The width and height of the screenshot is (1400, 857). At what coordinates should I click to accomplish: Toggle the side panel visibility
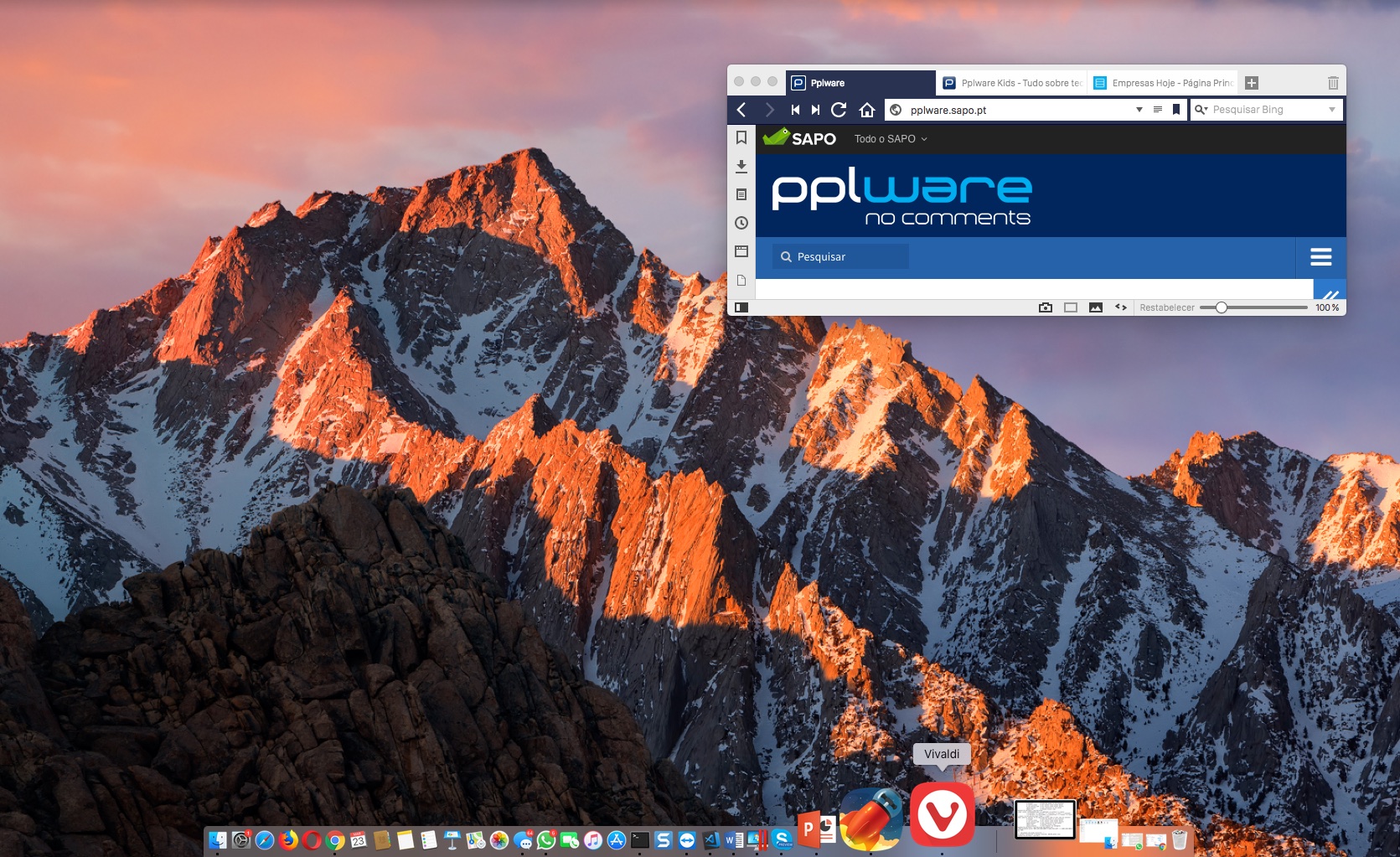click(x=741, y=307)
